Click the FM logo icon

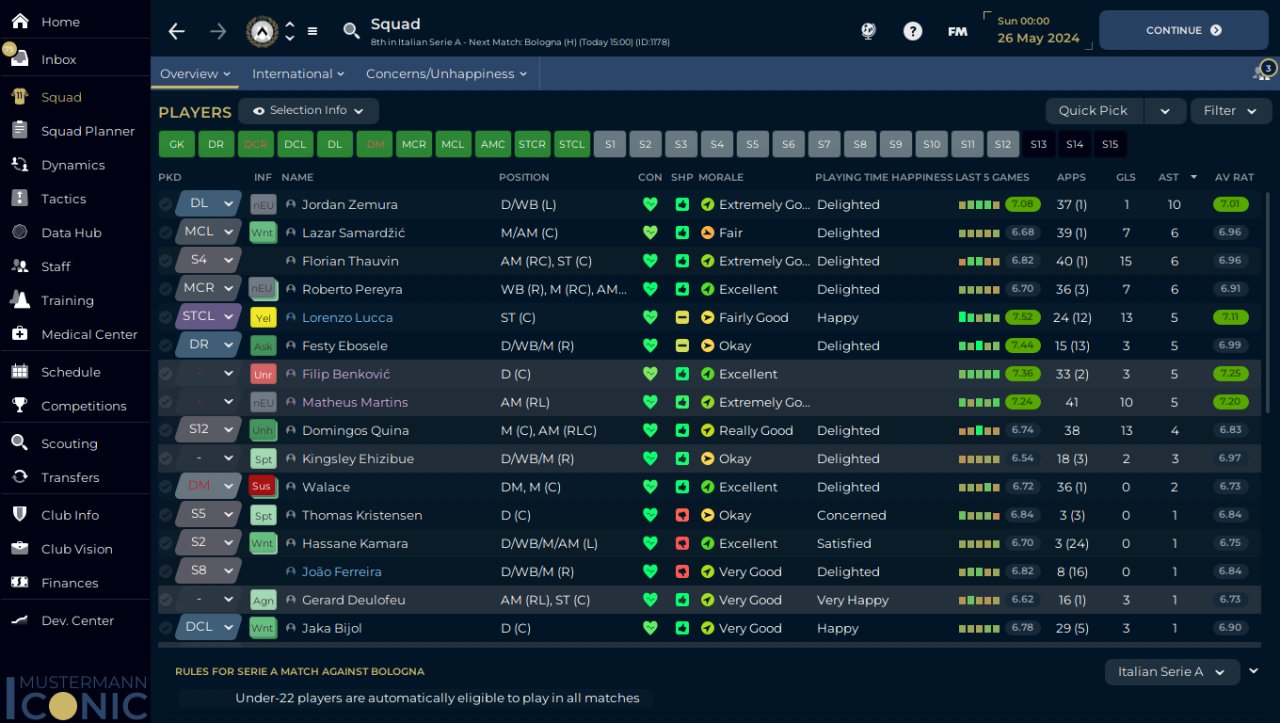pyautogui.click(x=957, y=31)
